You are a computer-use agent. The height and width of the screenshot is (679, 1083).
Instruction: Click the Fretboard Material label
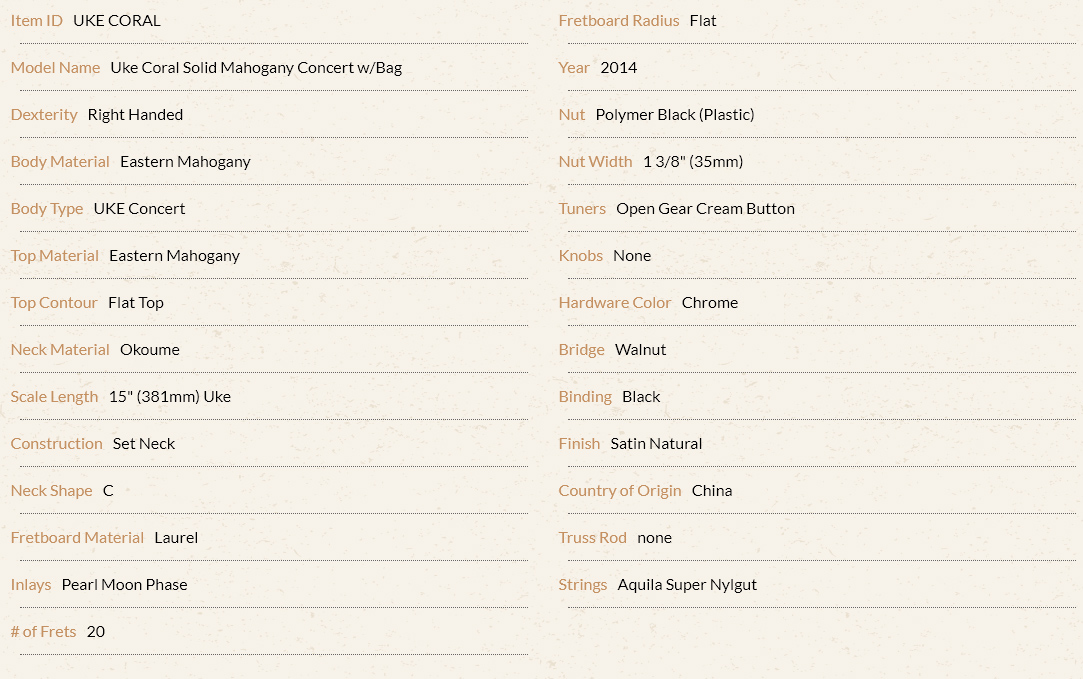coord(77,537)
